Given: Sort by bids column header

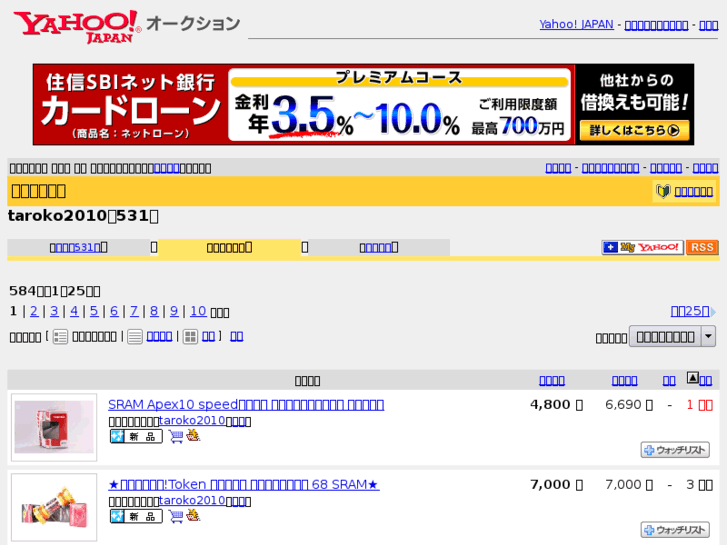Looking at the screenshot, I should tap(669, 381).
